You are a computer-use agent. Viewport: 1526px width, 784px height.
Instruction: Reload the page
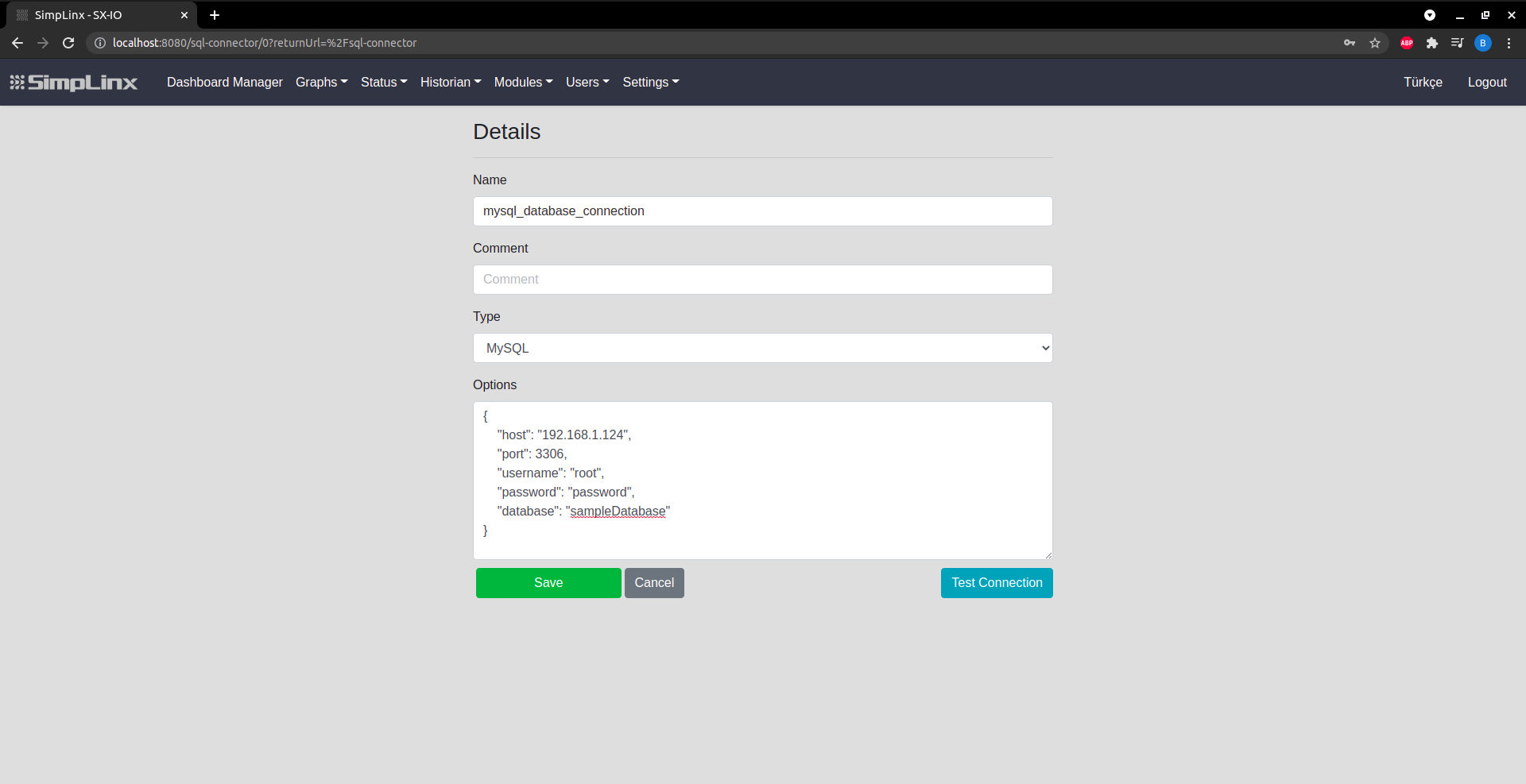point(68,43)
